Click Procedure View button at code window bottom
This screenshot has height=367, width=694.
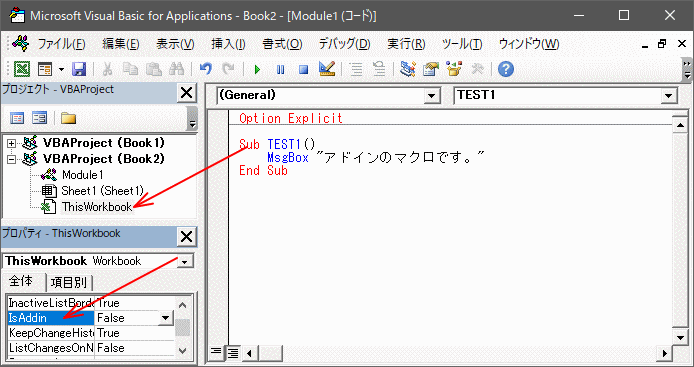pos(216,352)
